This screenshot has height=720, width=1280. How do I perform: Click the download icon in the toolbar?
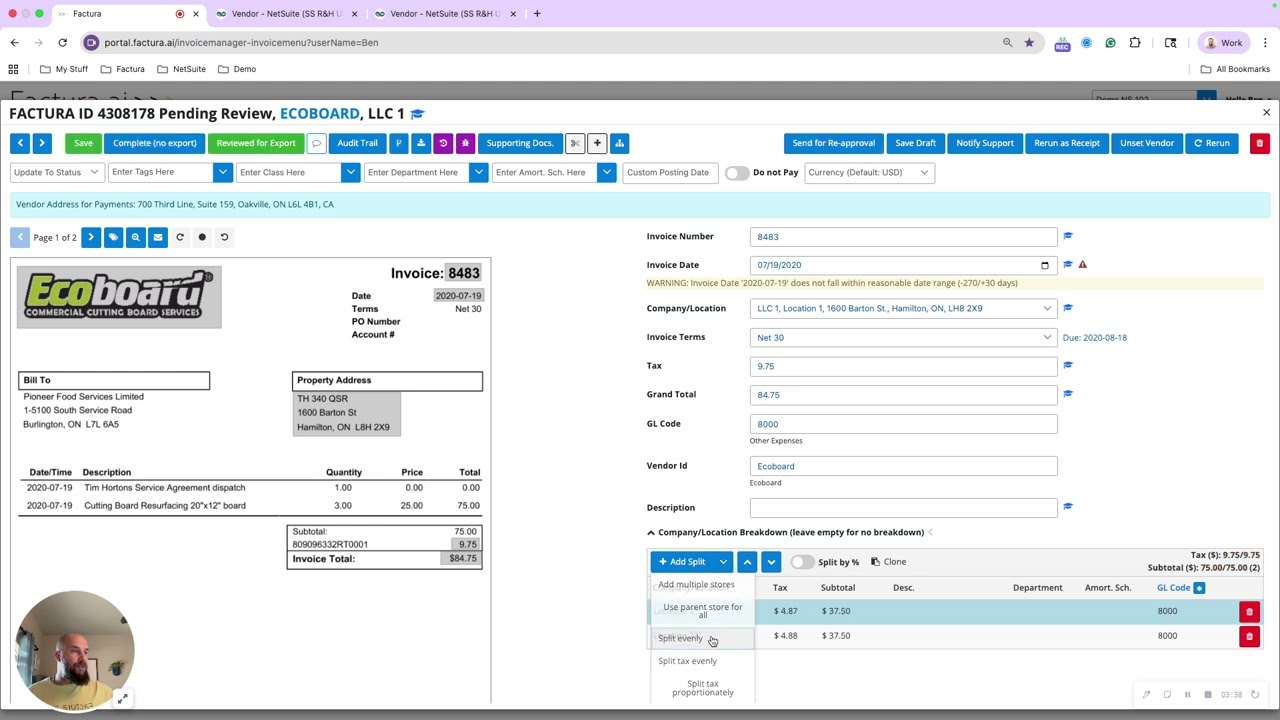click(x=421, y=143)
